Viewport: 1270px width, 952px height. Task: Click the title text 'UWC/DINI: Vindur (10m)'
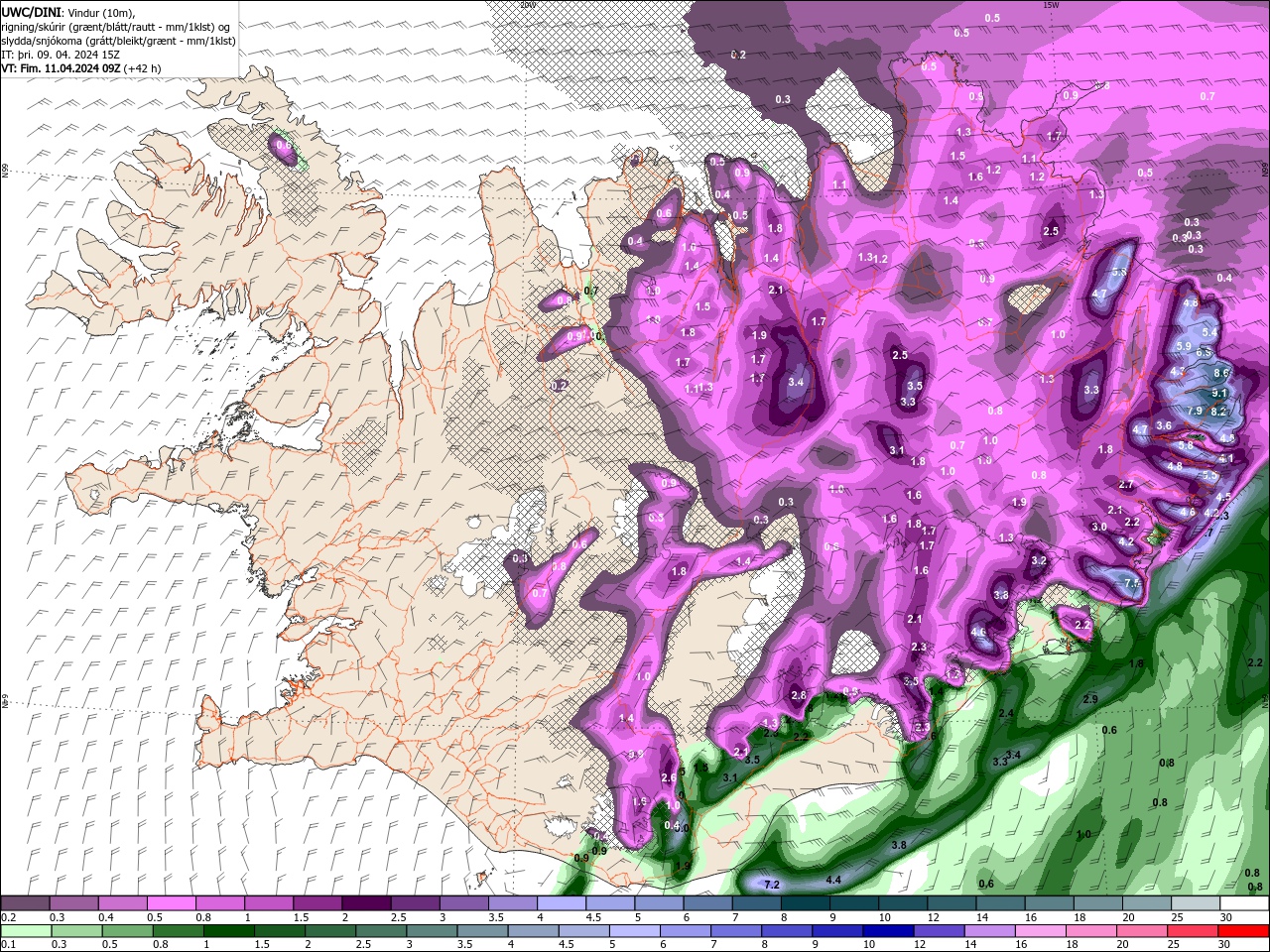[x=68, y=12]
